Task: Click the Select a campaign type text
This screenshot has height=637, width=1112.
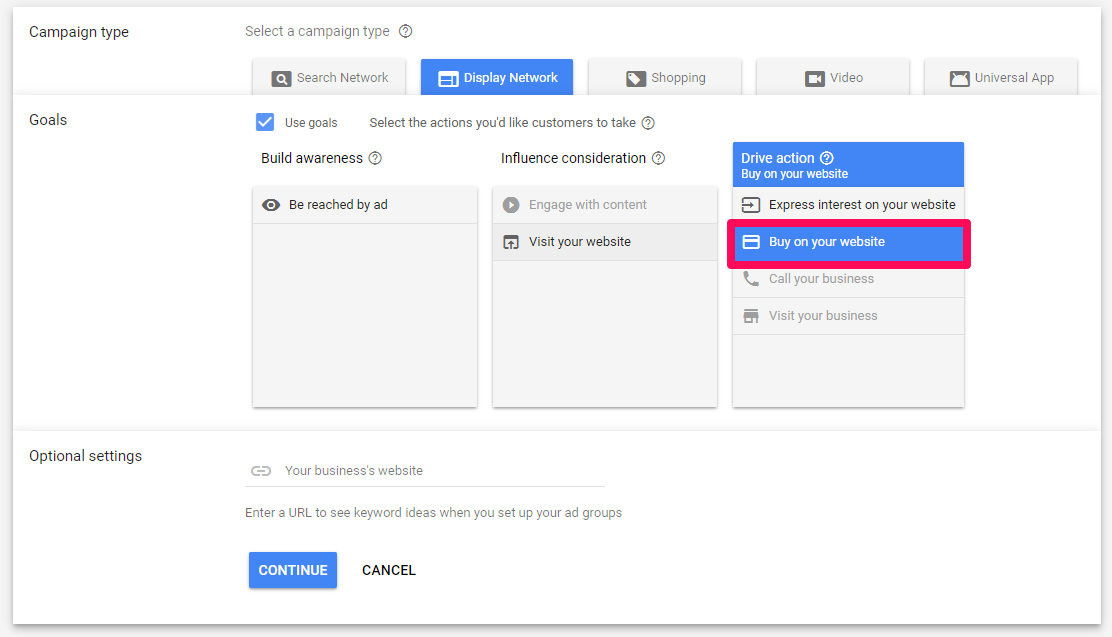Action: 317,31
